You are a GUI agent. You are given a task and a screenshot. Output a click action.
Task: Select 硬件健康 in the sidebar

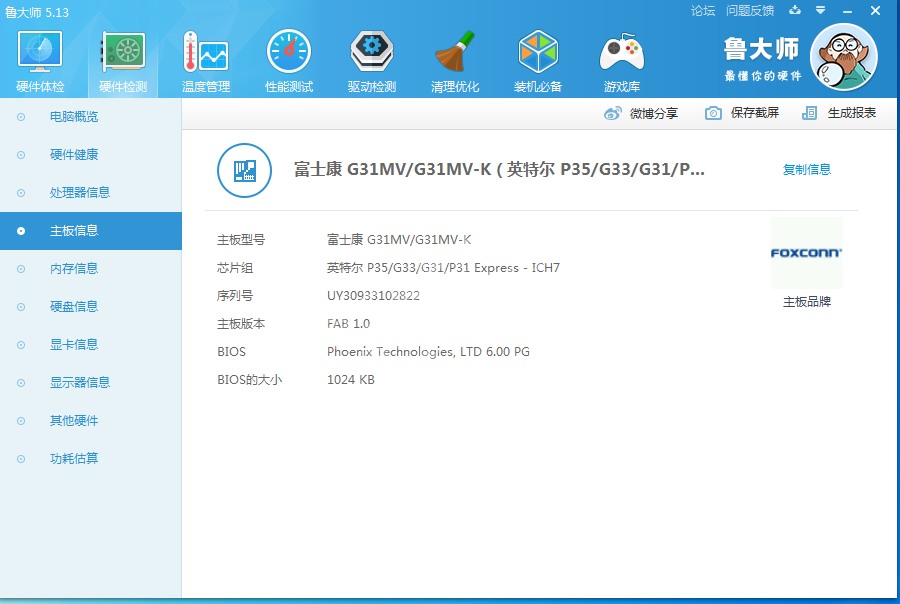pyautogui.click(x=91, y=154)
